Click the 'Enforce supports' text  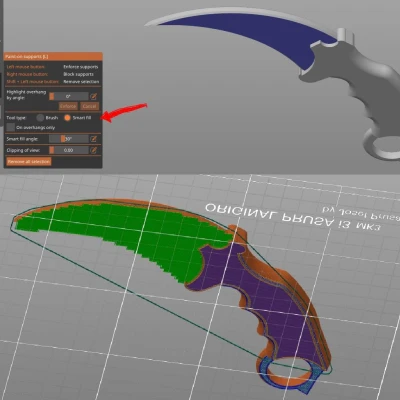[x=81, y=67]
